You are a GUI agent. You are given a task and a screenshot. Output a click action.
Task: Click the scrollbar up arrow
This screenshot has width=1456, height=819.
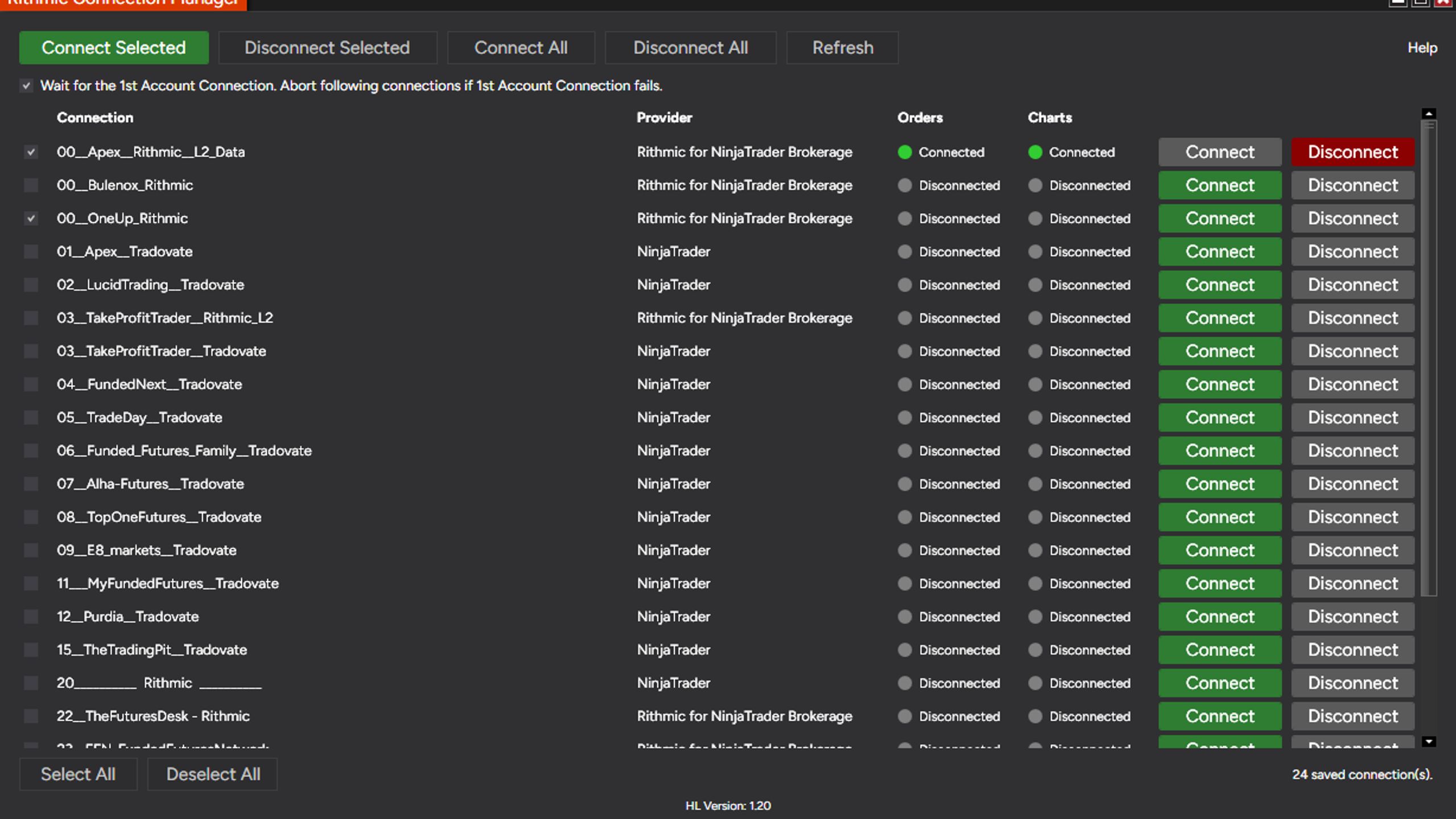1429,114
